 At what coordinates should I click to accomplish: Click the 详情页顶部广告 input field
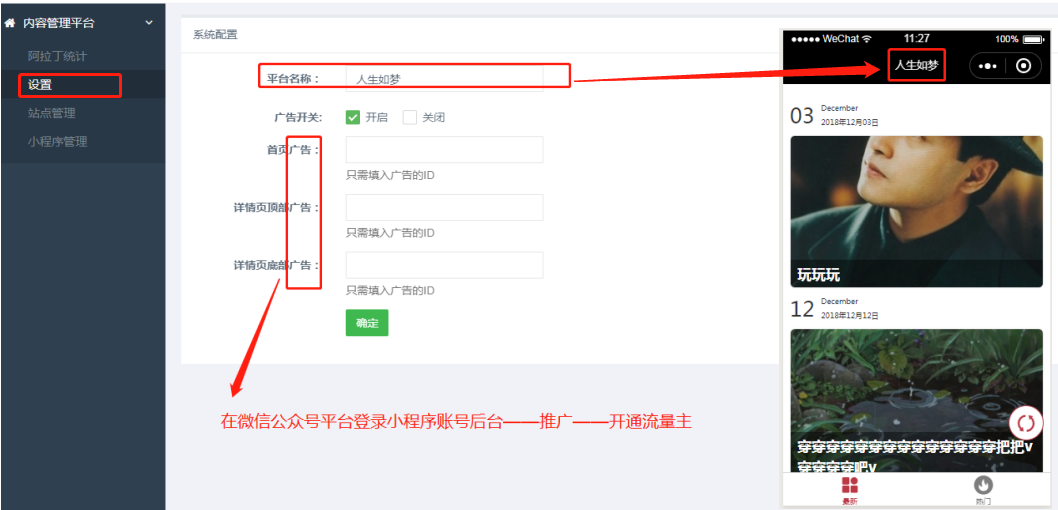pos(444,207)
